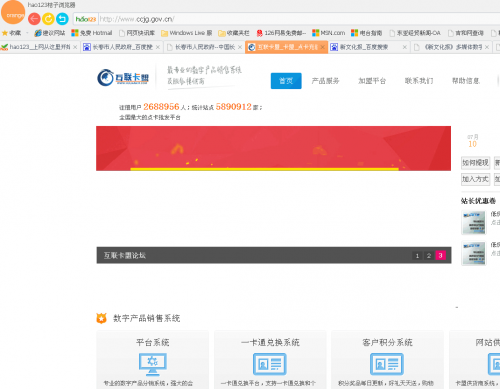The height and width of the screenshot is (389, 500).
Task: Click the orange badge beside 数字产品销售系统
Action: (101, 318)
